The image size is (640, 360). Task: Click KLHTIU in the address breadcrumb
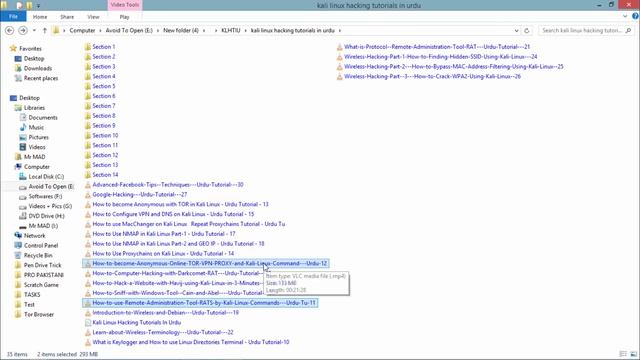click(231, 31)
